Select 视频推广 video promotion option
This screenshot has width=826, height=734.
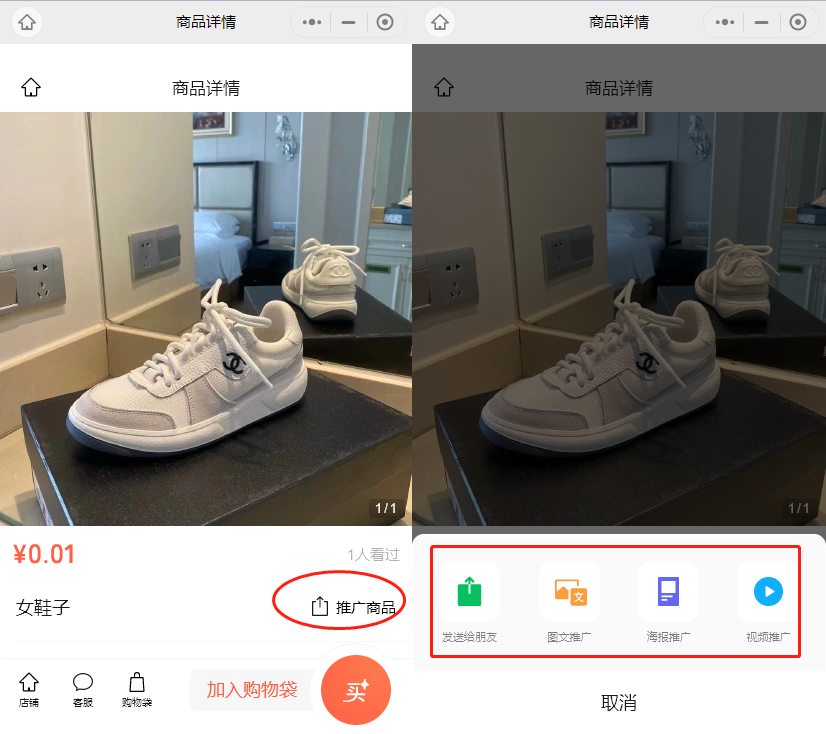click(x=768, y=603)
